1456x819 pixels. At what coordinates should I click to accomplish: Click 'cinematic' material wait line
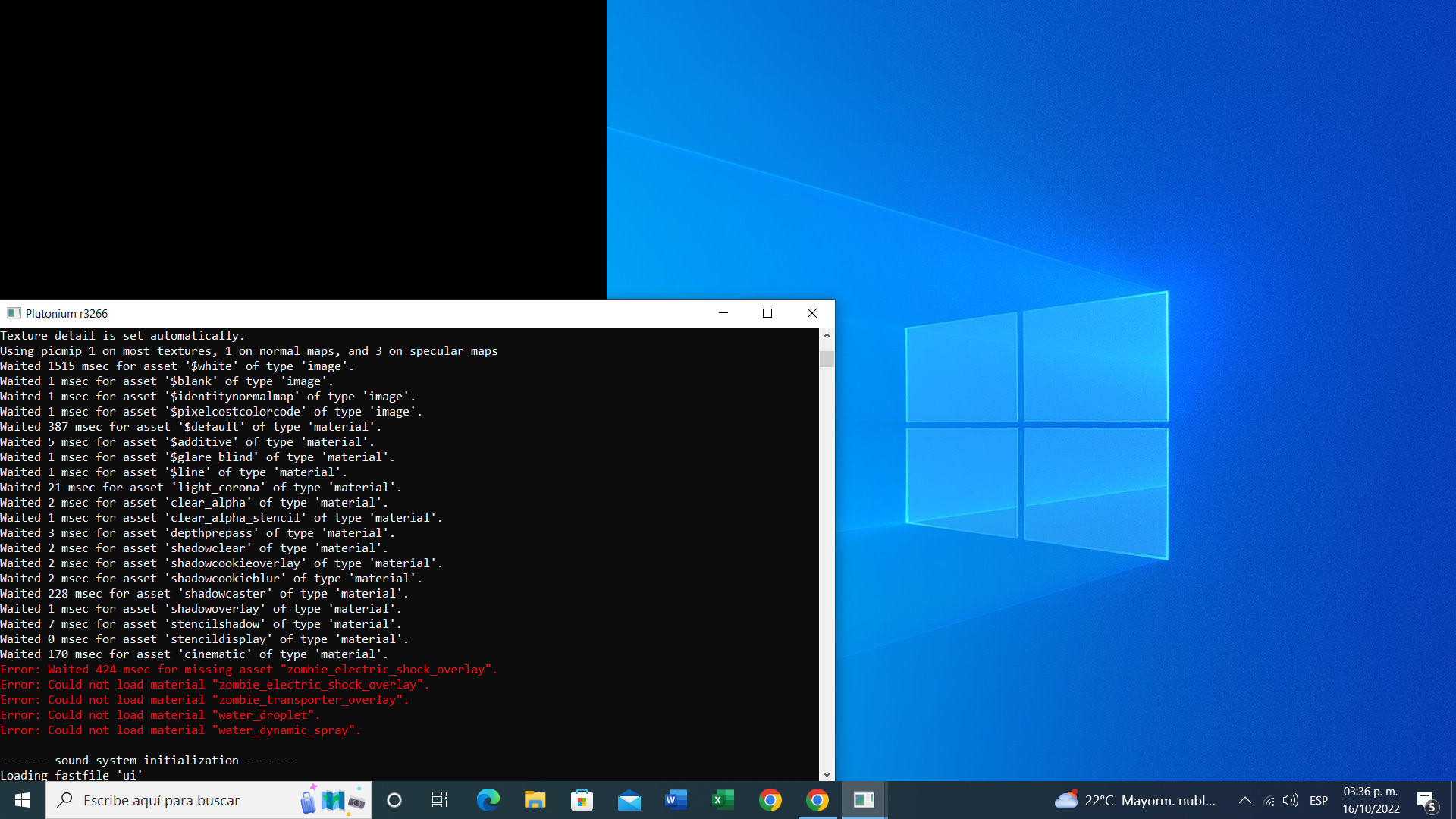coord(194,654)
